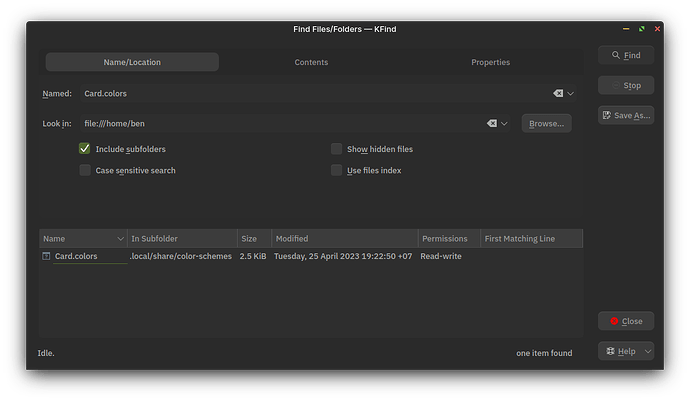
Task: Click the Tuesday, 25 April 2023 date cell
Action: (343, 256)
